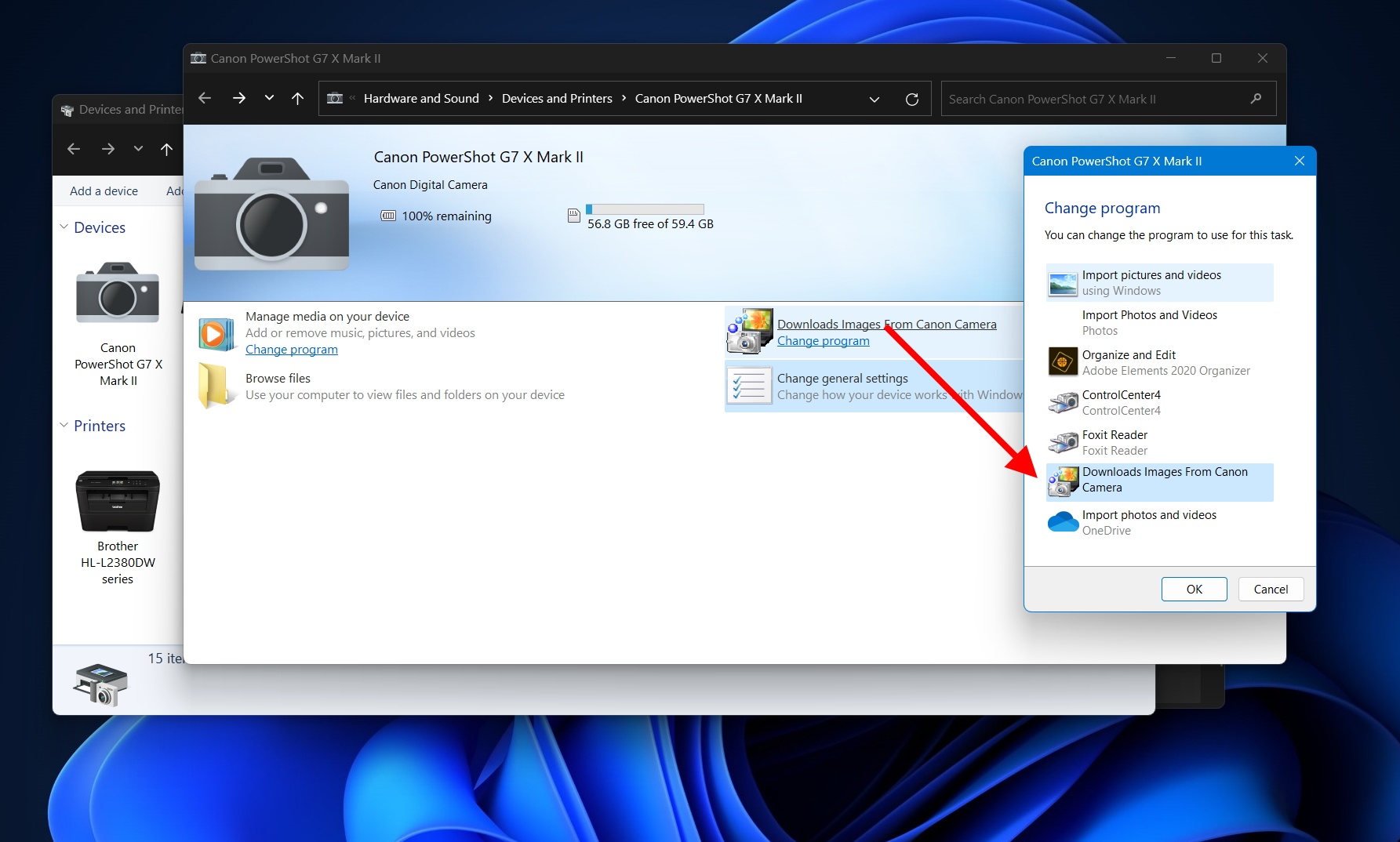
Task: Close the Change program dialog
Action: 1300,161
